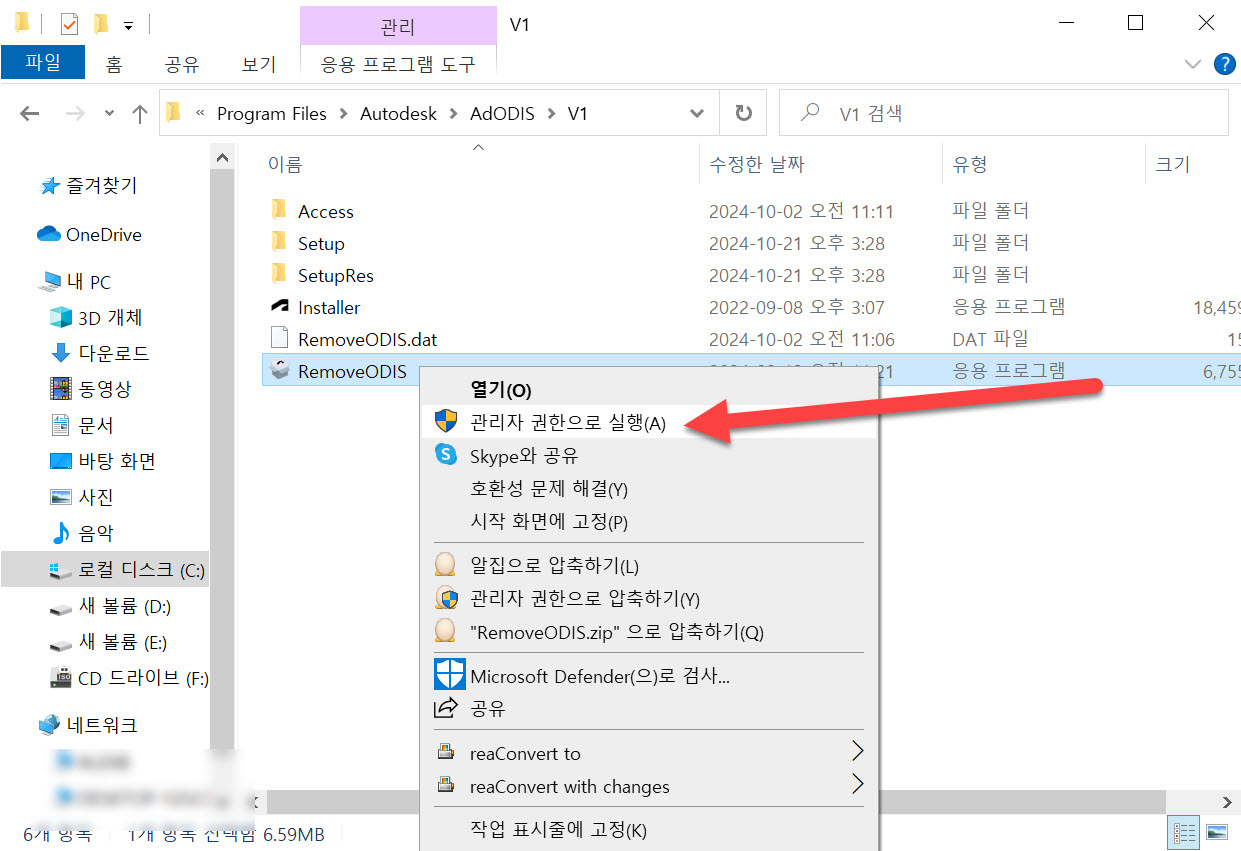Click the 알집으로 압축하기 egg icon
Viewport: 1241px width, 851px height.
[x=446, y=565]
